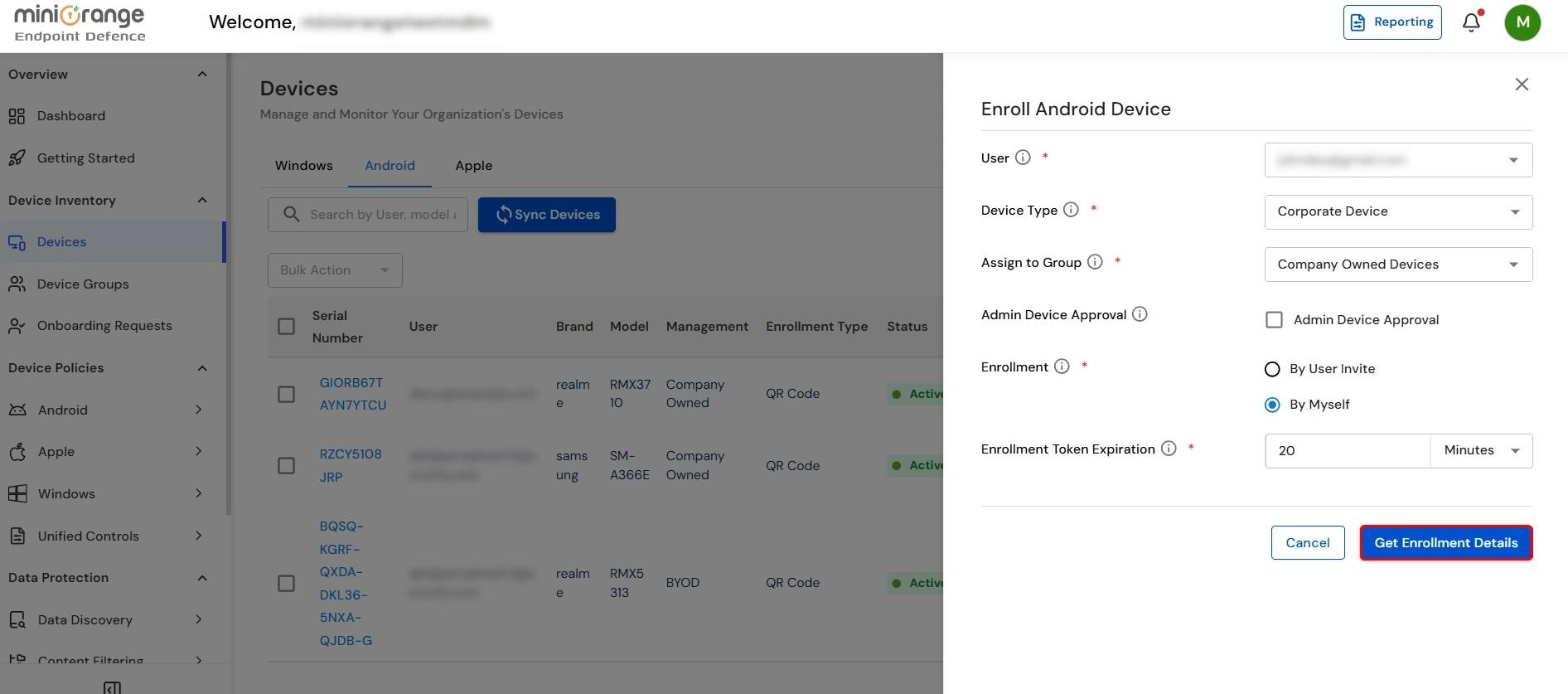Open the M user avatar menu
This screenshot has height=694, width=1568.
(1522, 22)
